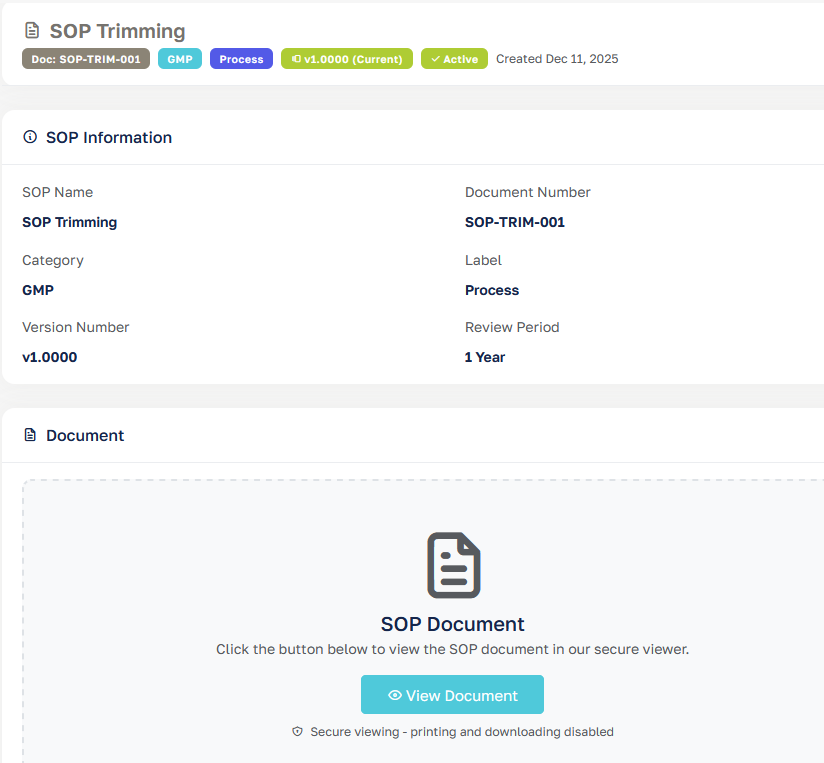Click the SOP Information section heading

coord(109,138)
